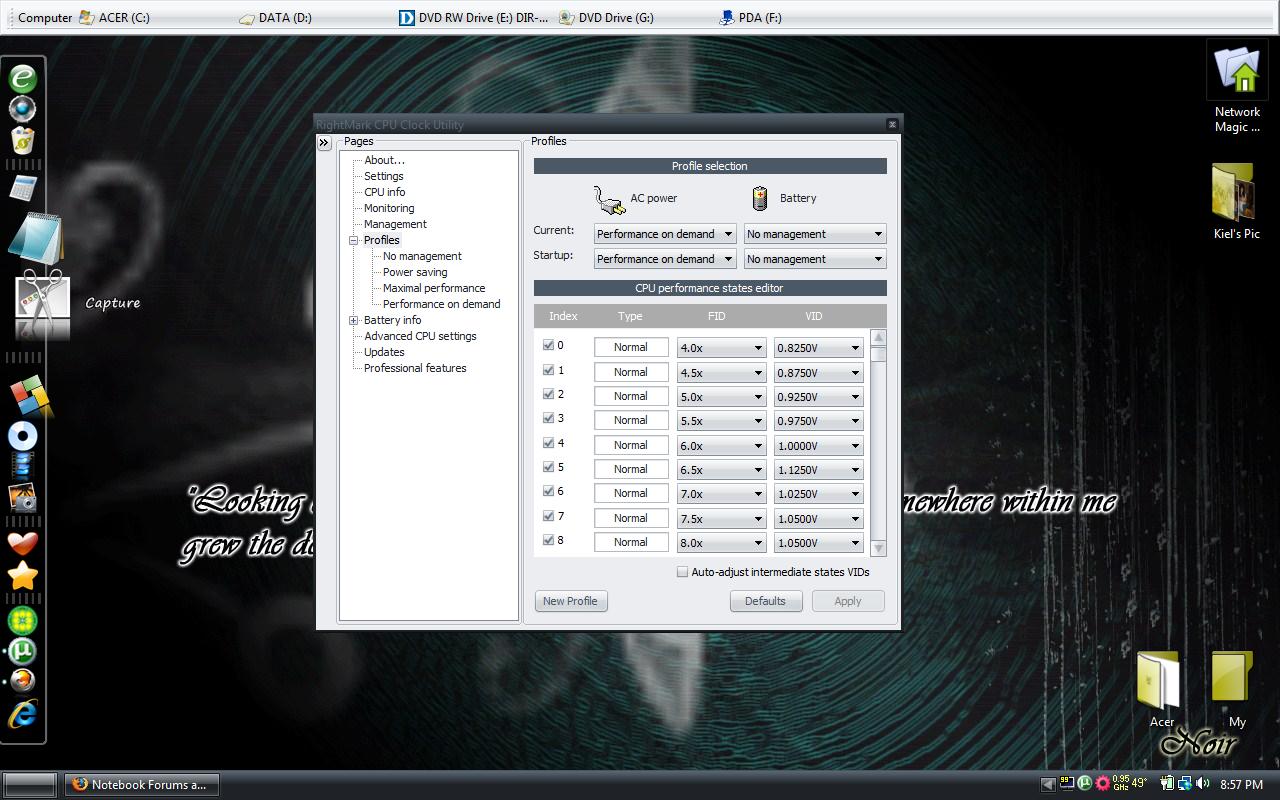Show hidden tray icons arrow
The width and height of the screenshot is (1280, 800).
1047,785
